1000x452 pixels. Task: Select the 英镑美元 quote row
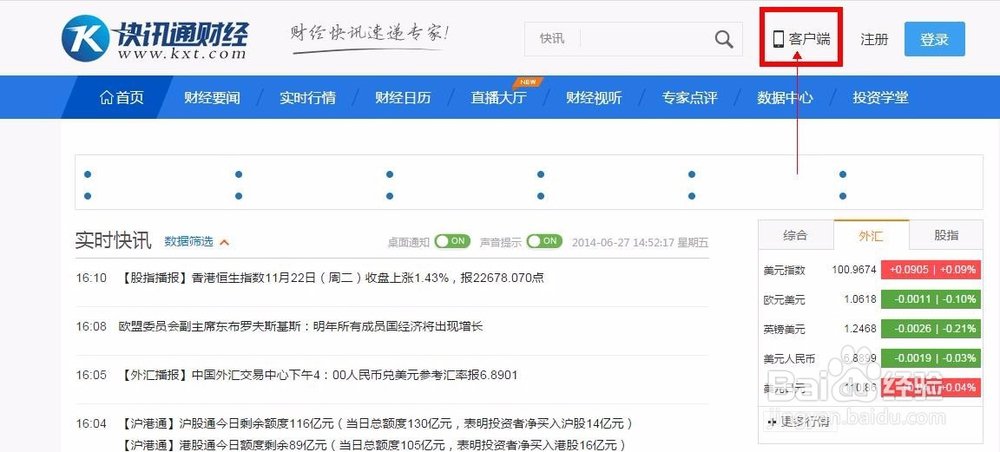click(871, 329)
